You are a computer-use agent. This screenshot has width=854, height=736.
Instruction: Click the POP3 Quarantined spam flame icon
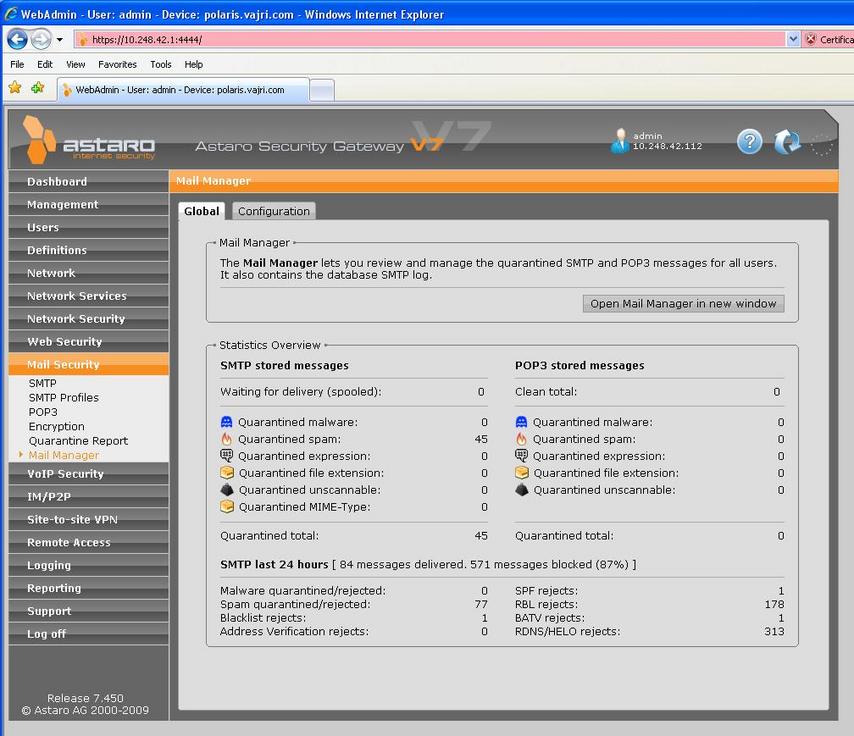pos(521,439)
